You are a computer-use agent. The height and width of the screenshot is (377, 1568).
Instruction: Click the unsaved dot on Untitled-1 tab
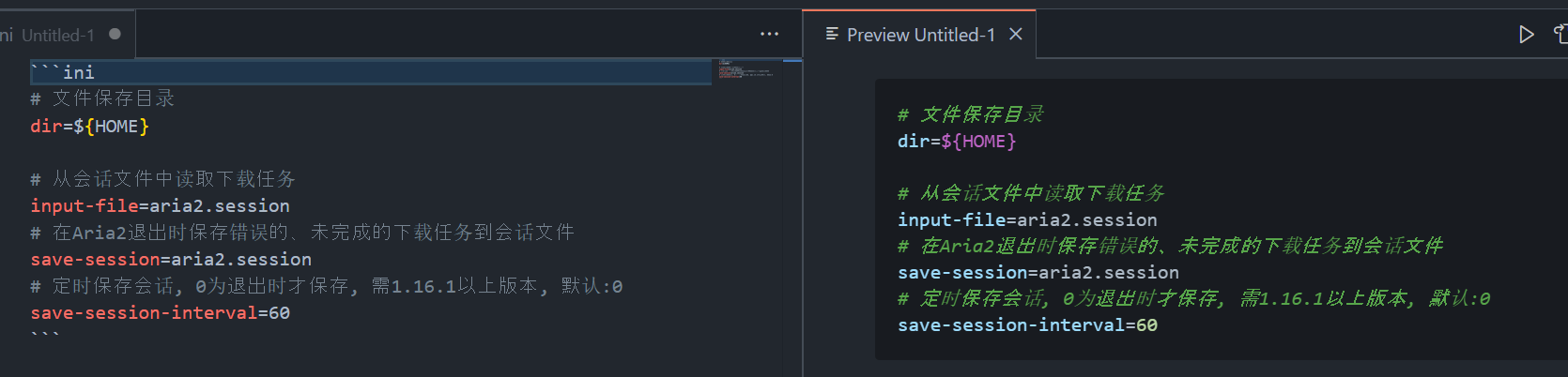coord(115,34)
